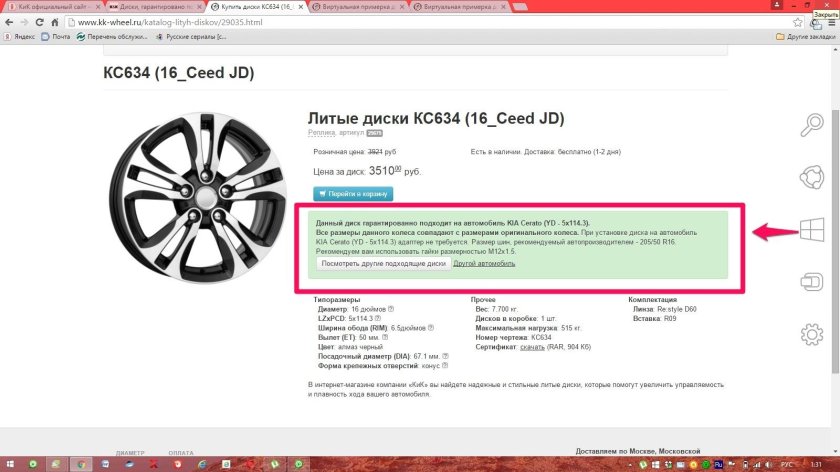Open the Другой автомобиль link
Image resolution: width=840 pixels, height=472 pixels.
(484, 264)
